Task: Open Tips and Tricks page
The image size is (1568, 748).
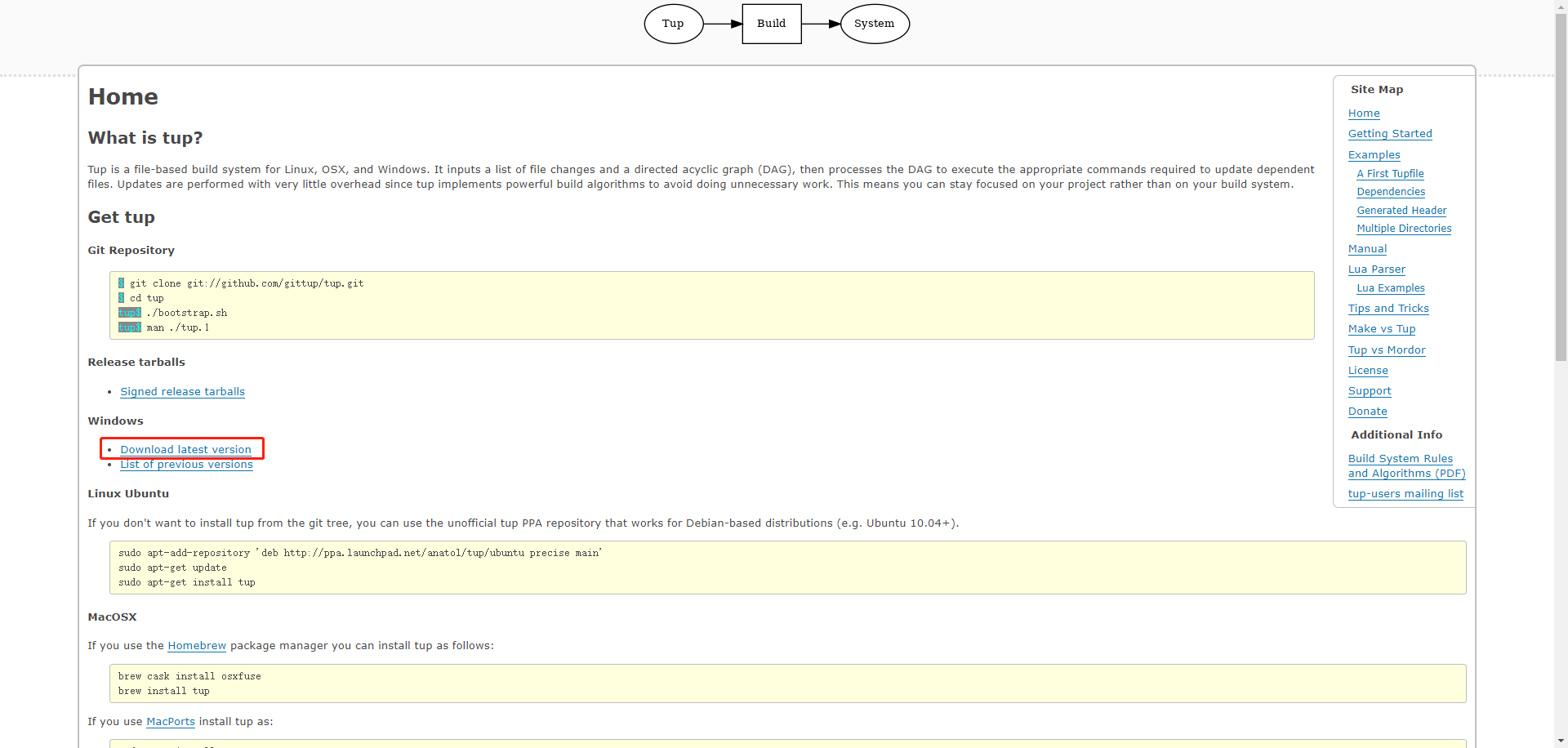Action: coord(1388,309)
